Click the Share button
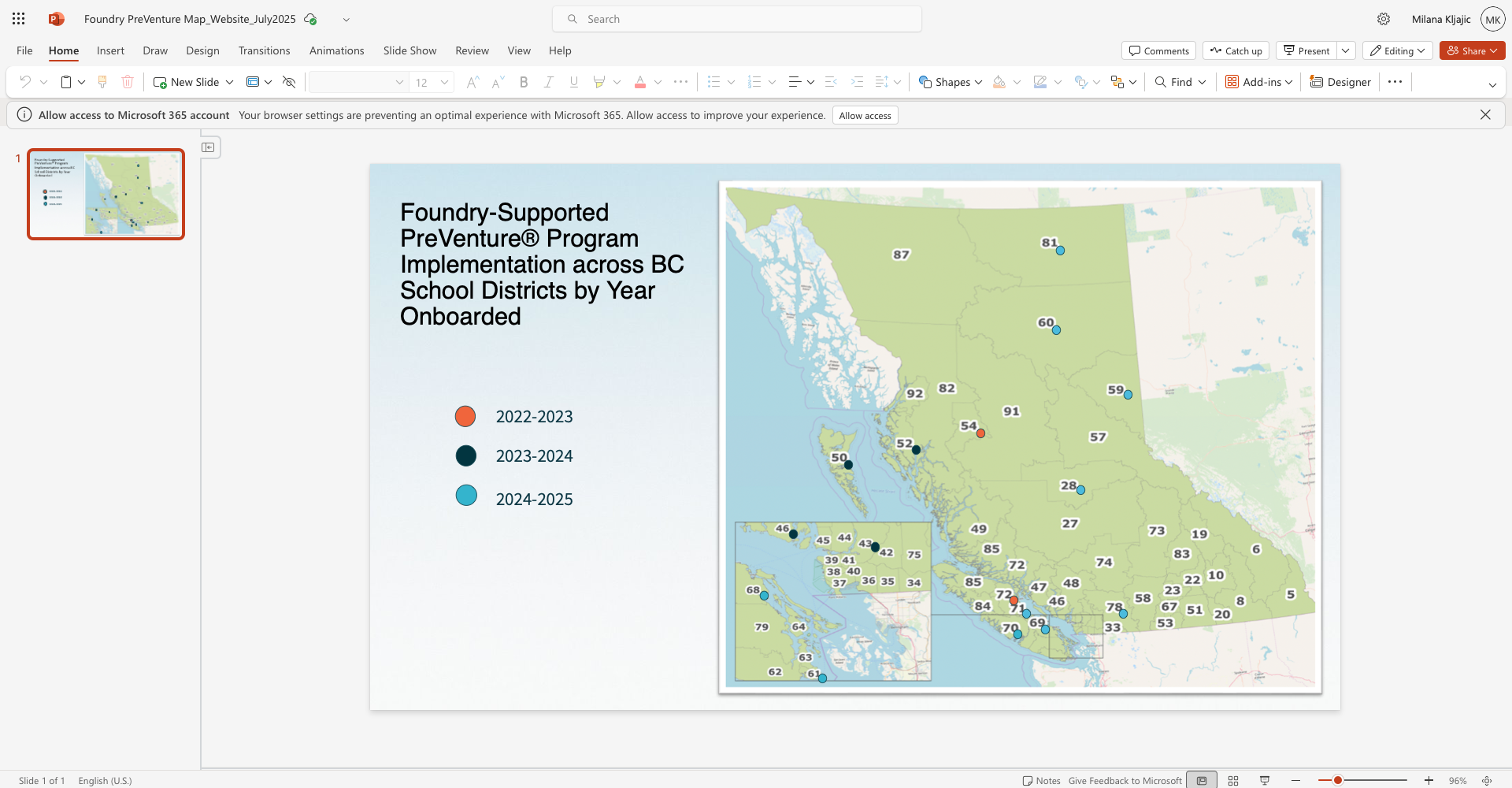The image size is (1512, 788). (1472, 50)
